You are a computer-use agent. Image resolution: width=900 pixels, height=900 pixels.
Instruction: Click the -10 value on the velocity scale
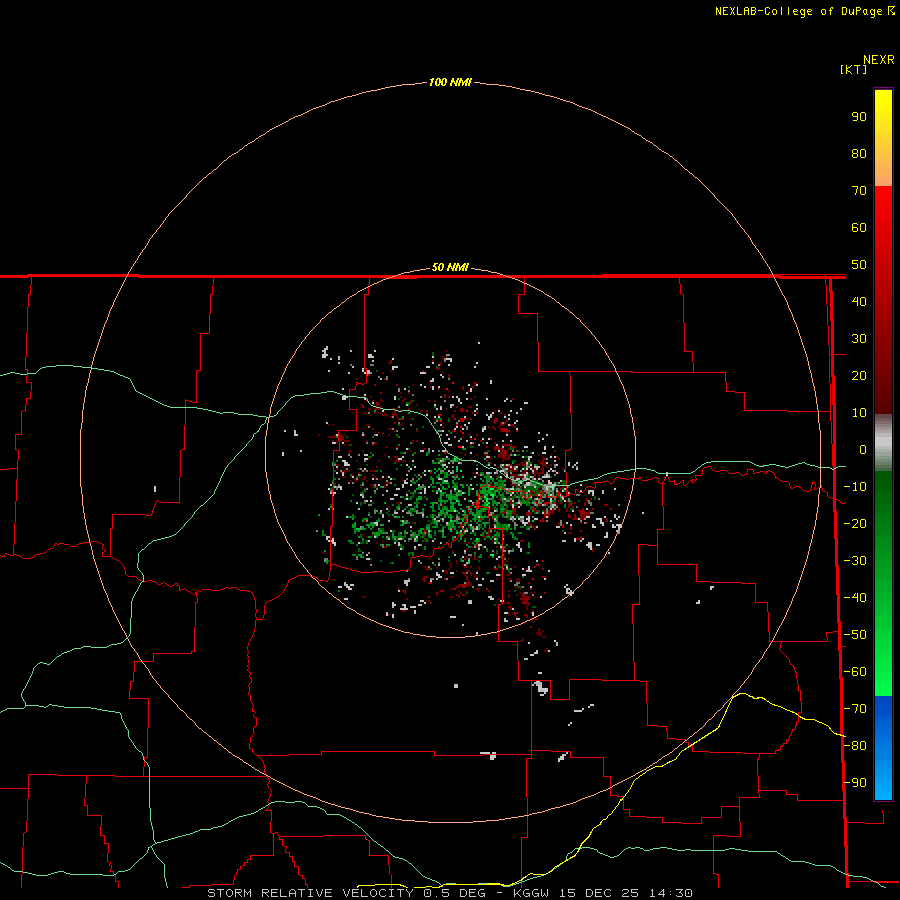855,487
